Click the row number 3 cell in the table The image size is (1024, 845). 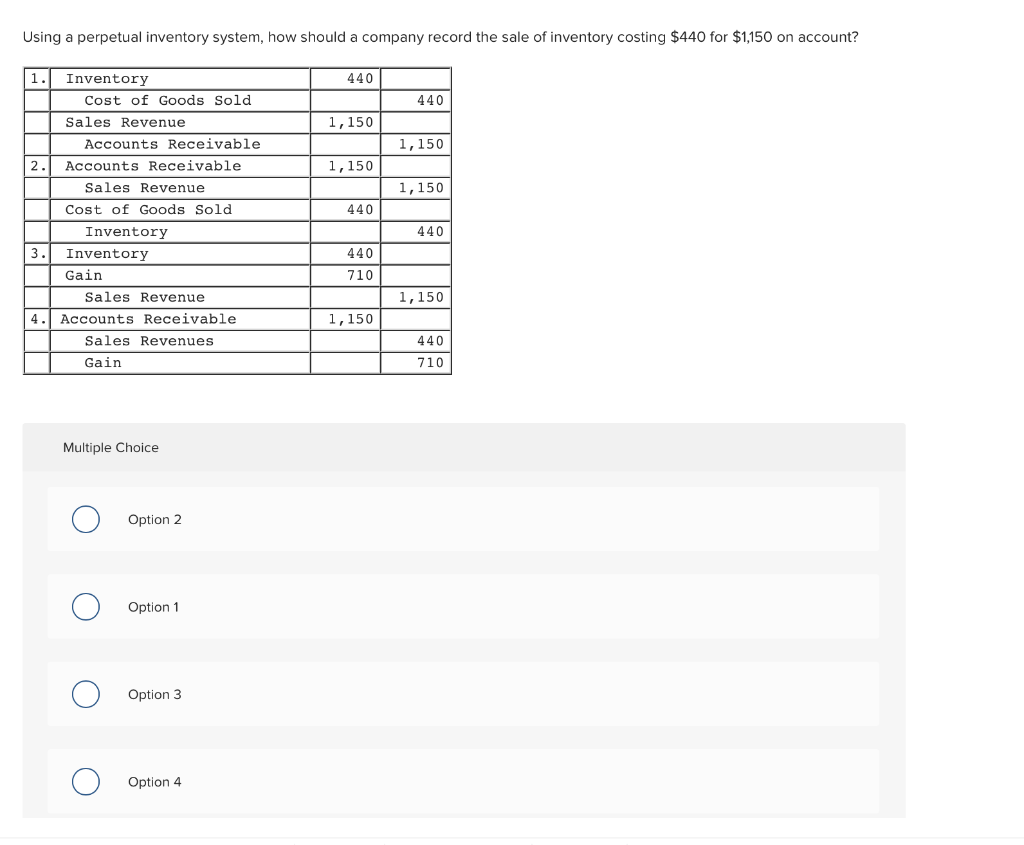36,253
